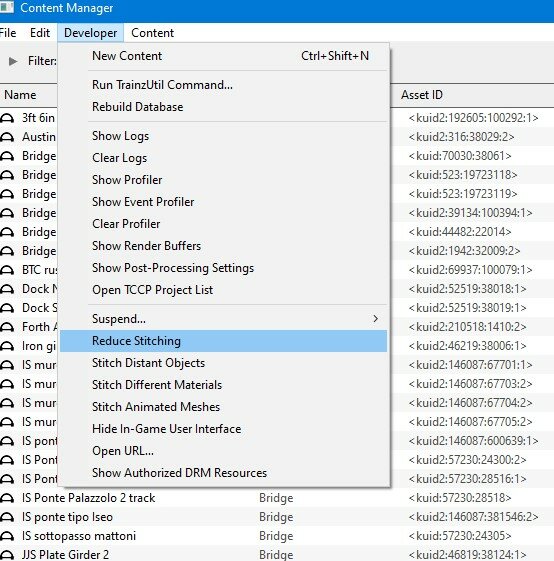Click asset ID kuid2:69937:100079:1
This screenshot has width=554, height=561.
(470, 269)
